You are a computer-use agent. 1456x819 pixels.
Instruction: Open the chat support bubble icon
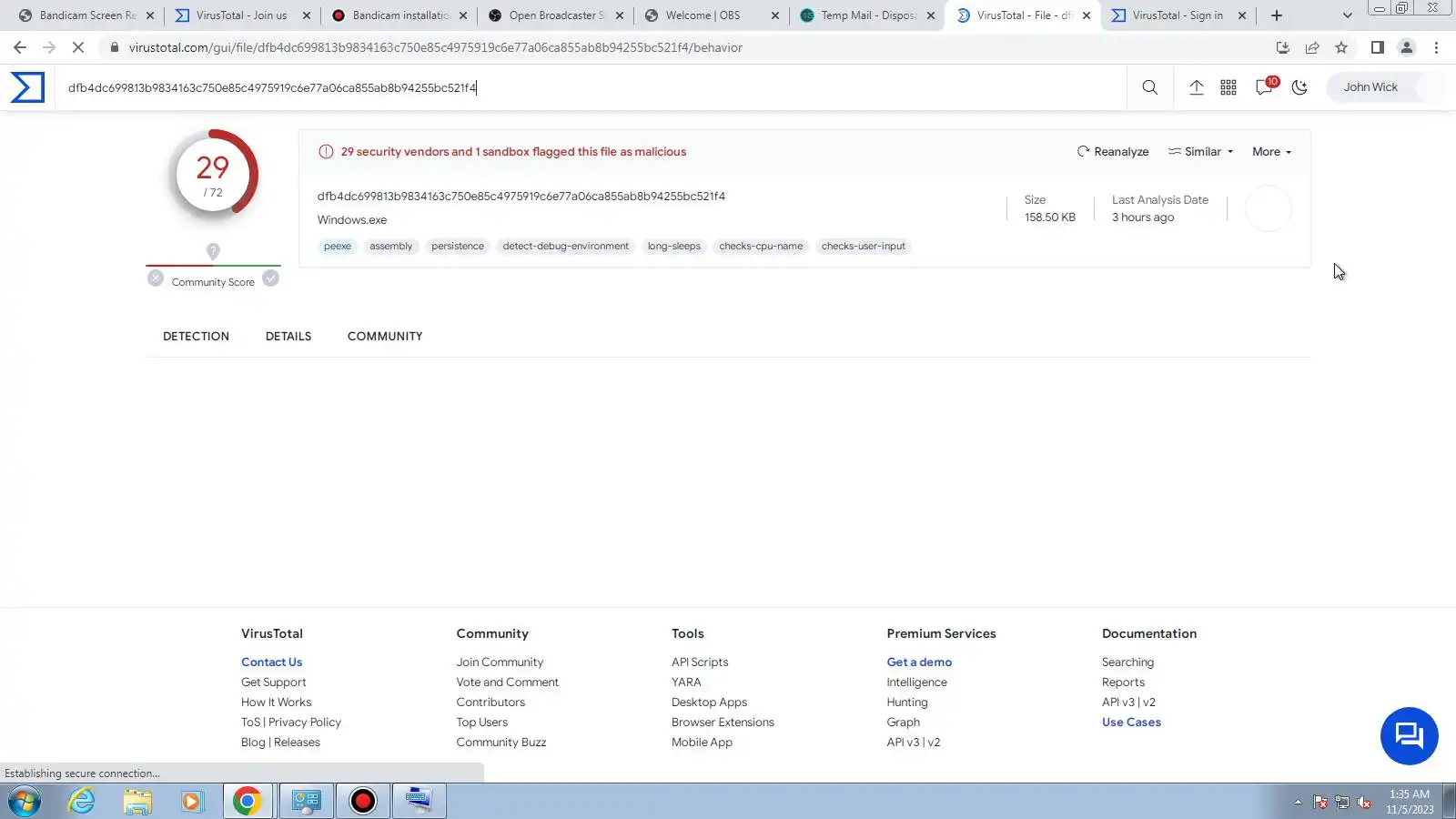coord(1409,736)
